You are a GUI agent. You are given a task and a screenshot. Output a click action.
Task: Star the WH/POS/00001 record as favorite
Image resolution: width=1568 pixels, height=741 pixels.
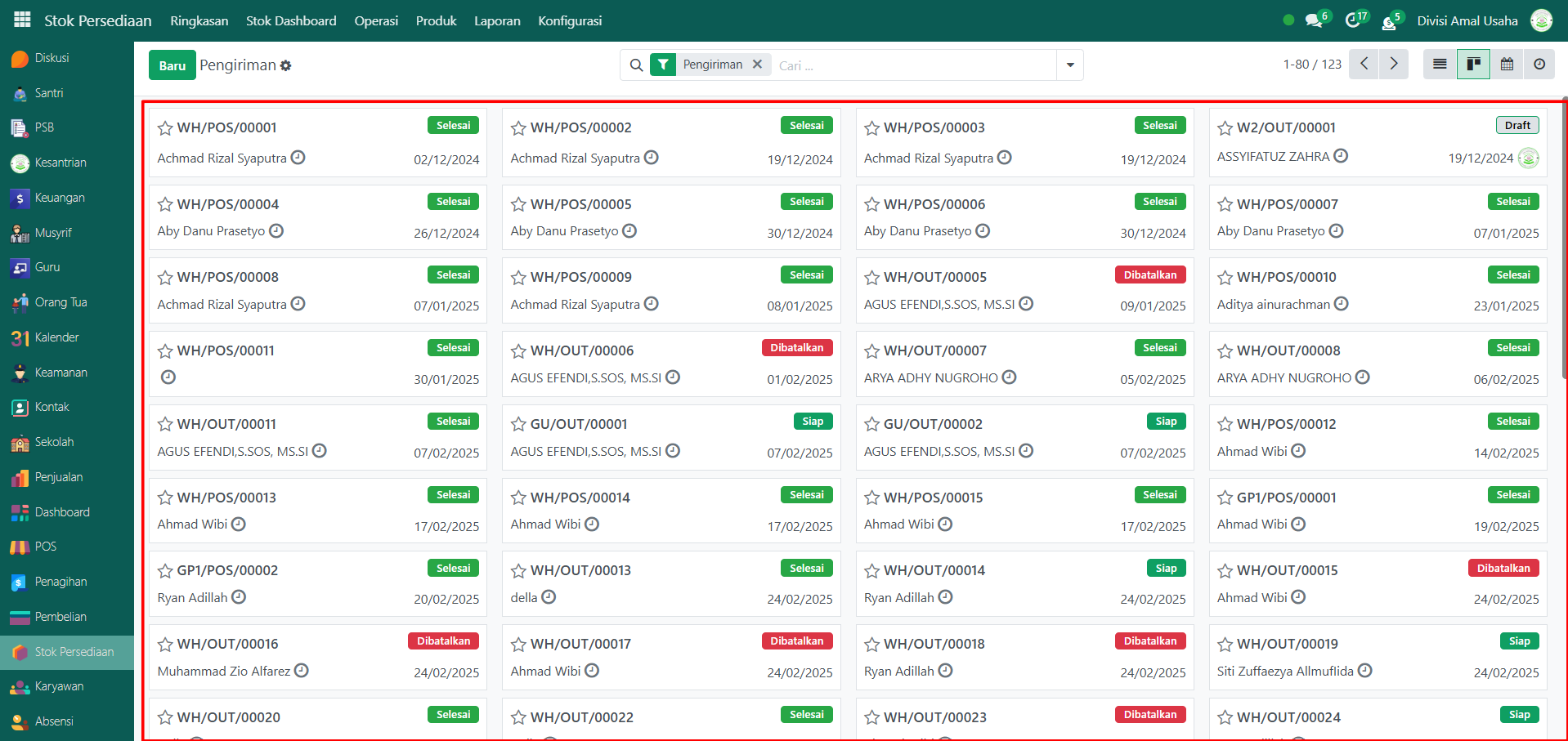click(x=165, y=128)
